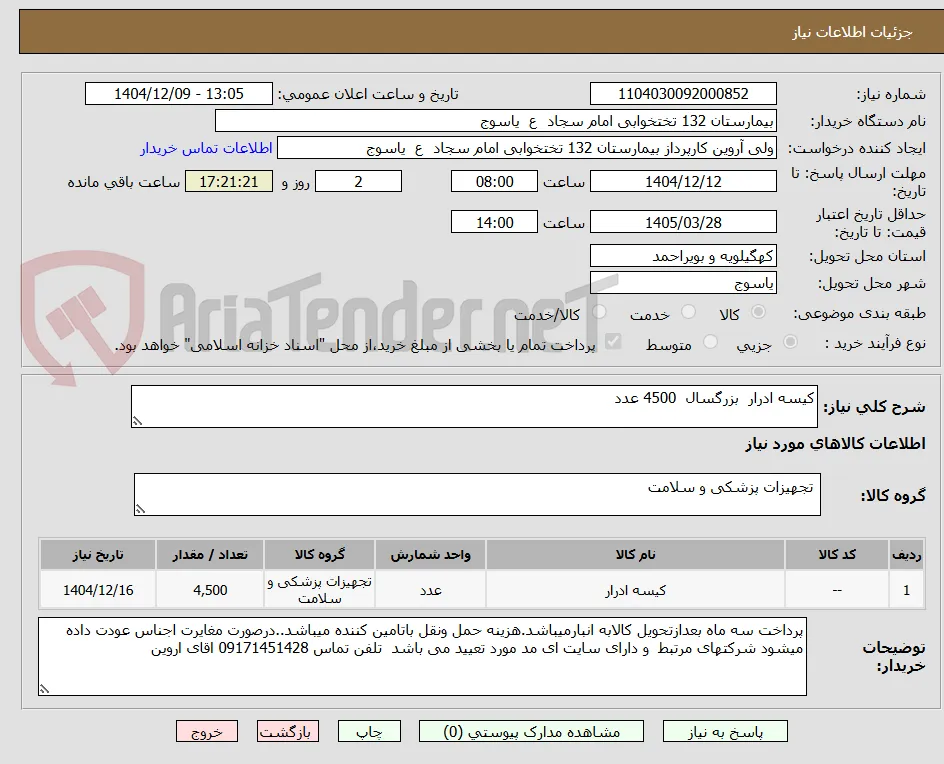Click the تجهیزات پزشکی و سلامت table cell

pyautogui.click(x=320, y=591)
